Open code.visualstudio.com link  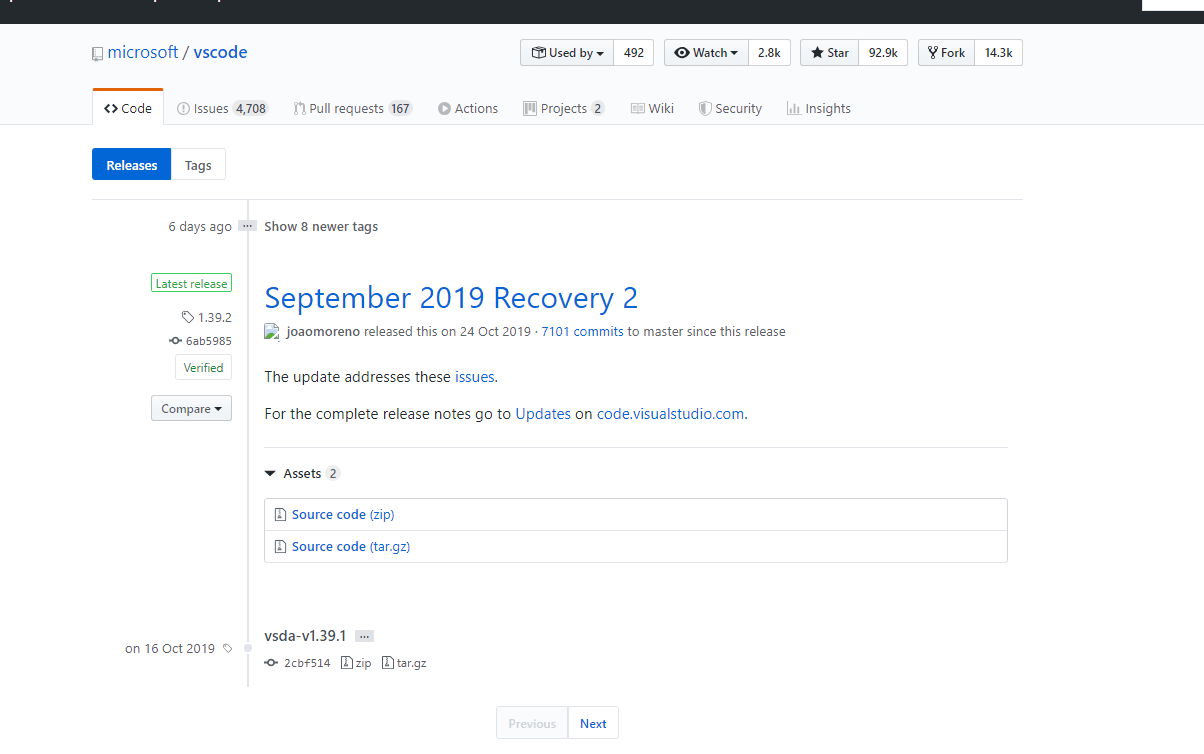670,413
